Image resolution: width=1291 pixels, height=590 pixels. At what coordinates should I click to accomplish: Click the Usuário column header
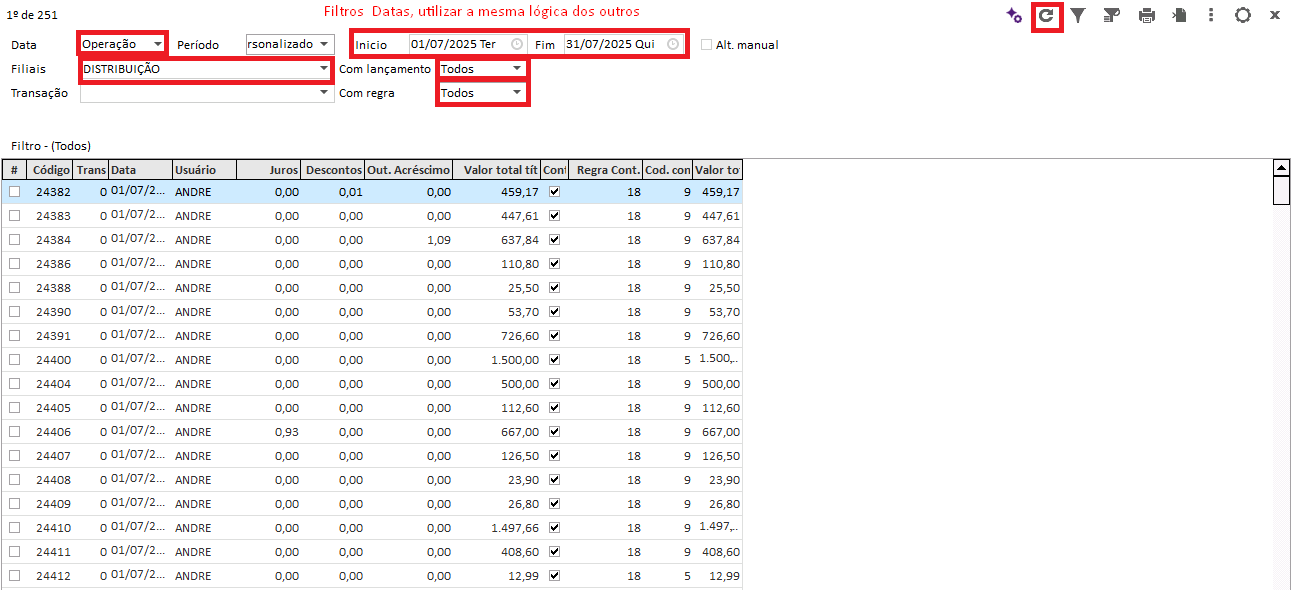click(x=204, y=170)
